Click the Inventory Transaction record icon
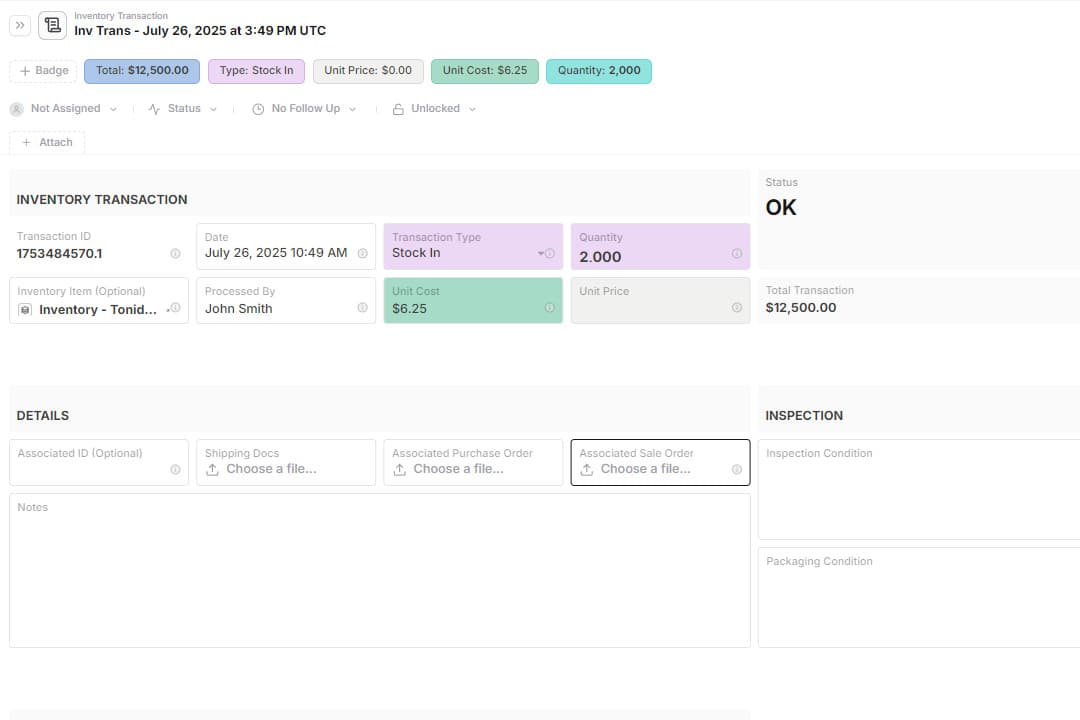This screenshot has height=720, width=1080. point(52,25)
